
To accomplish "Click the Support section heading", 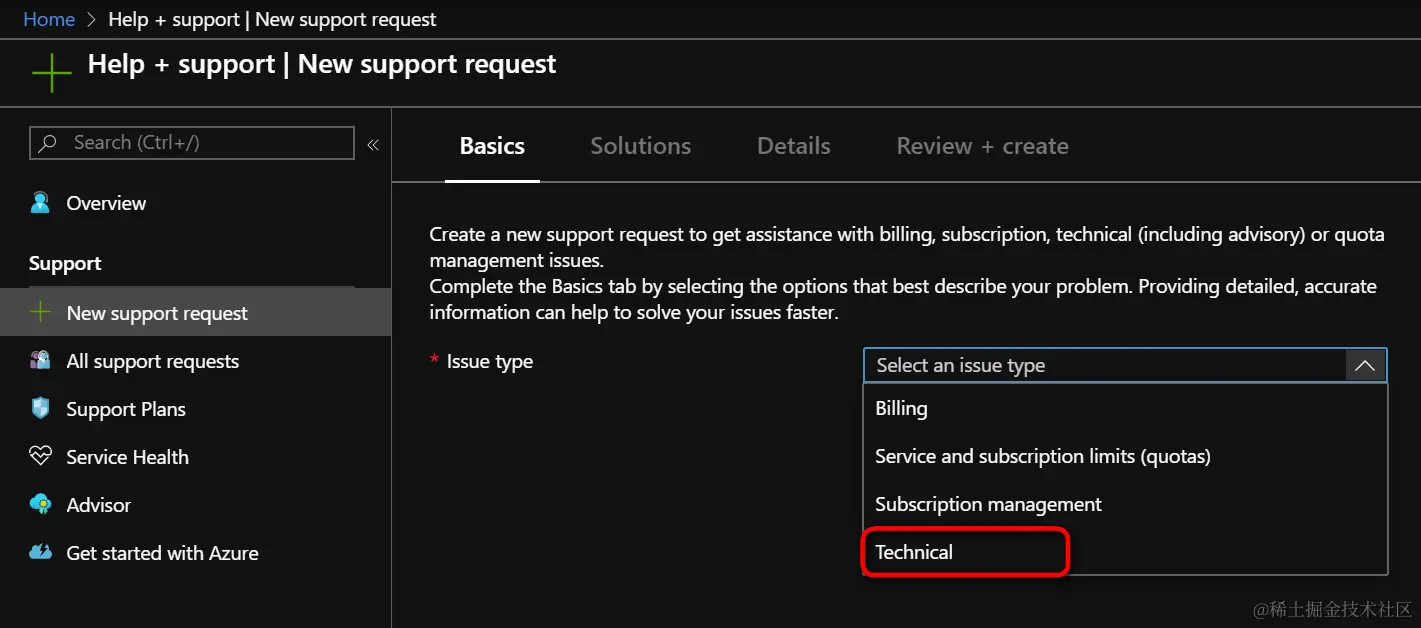I will click(x=65, y=263).
